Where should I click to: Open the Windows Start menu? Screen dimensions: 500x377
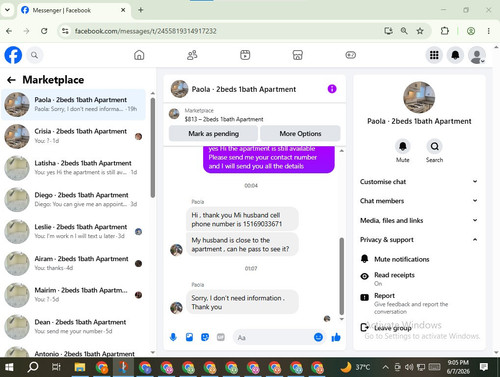(9, 367)
